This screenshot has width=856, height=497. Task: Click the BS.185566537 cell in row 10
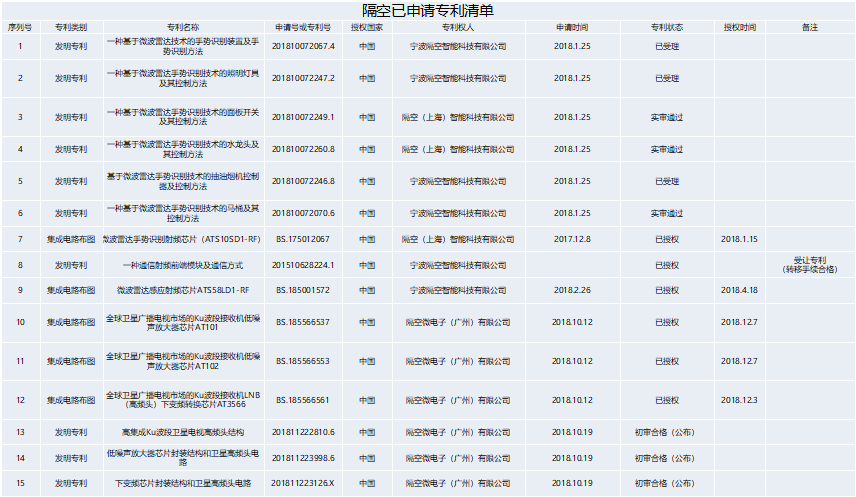(303, 322)
